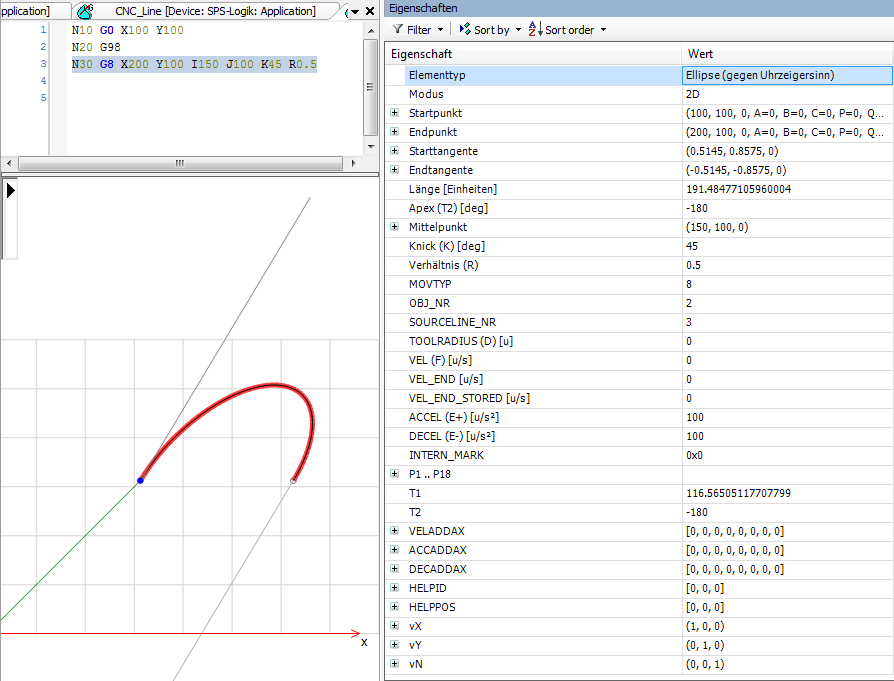Click the horizontal scroll right arrow
894x681 pixels.
pos(353,164)
